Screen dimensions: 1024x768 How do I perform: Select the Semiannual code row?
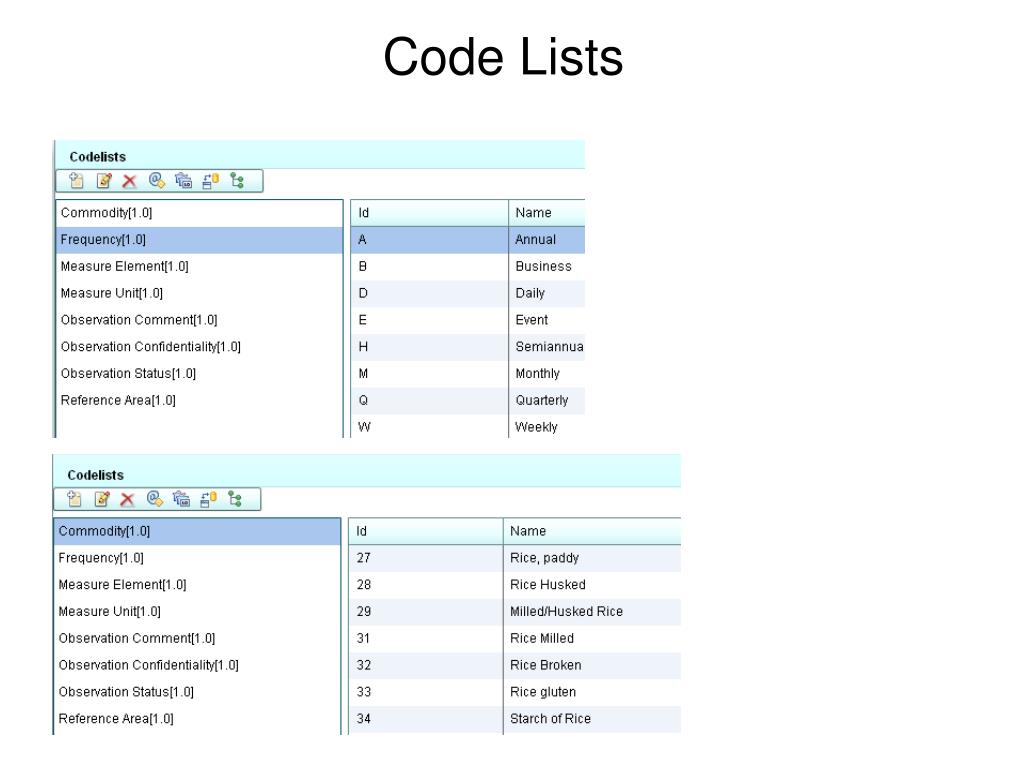pyautogui.click(x=468, y=347)
